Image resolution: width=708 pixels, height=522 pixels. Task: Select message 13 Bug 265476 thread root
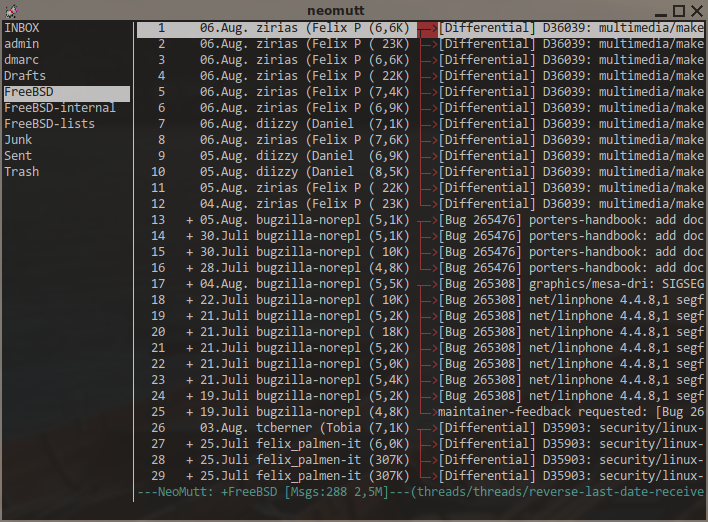pyautogui.click(x=420, y=220)
